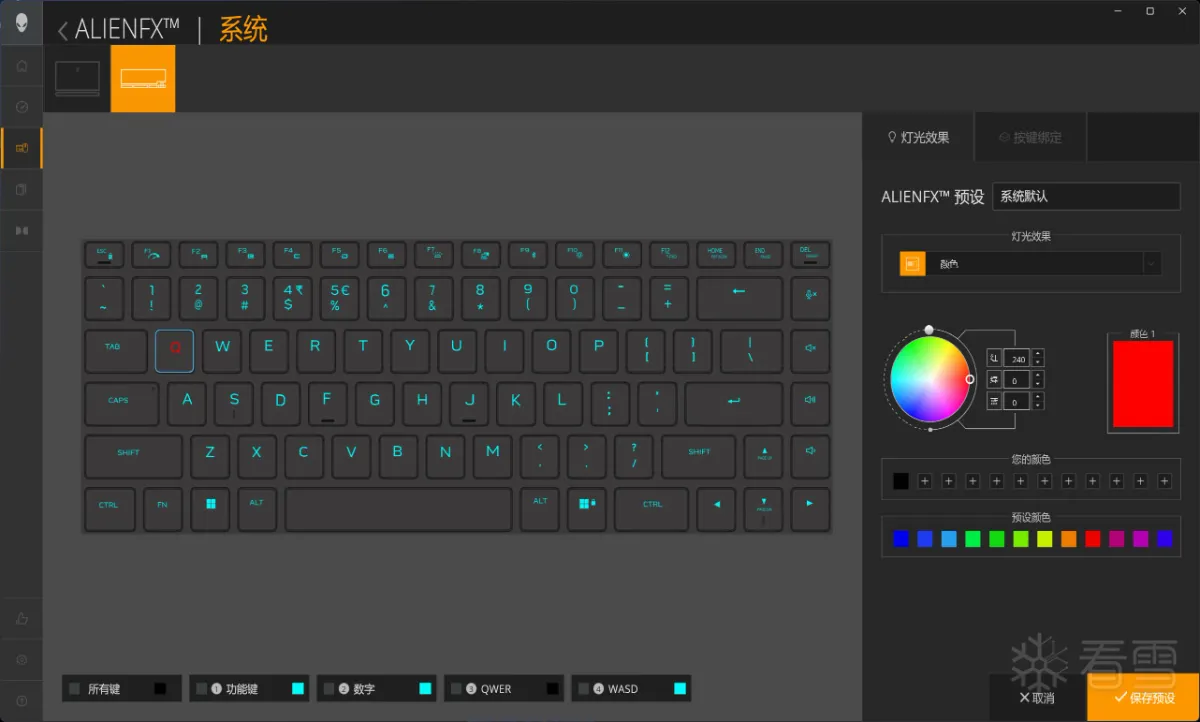Image resolution: width=1200 pixels, height=722 pixels.
Task: Click the cyan swatch beside 数字
Action: coord(425,688)
